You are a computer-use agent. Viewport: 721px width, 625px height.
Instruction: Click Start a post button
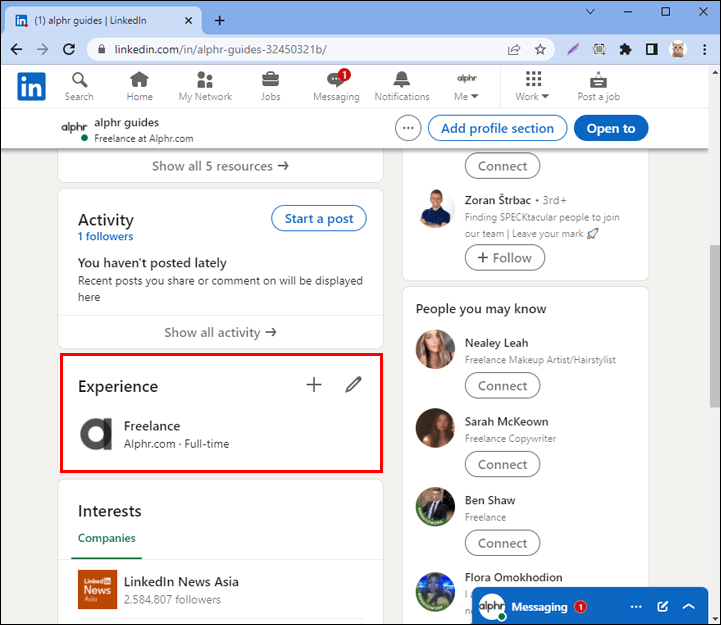319,218
